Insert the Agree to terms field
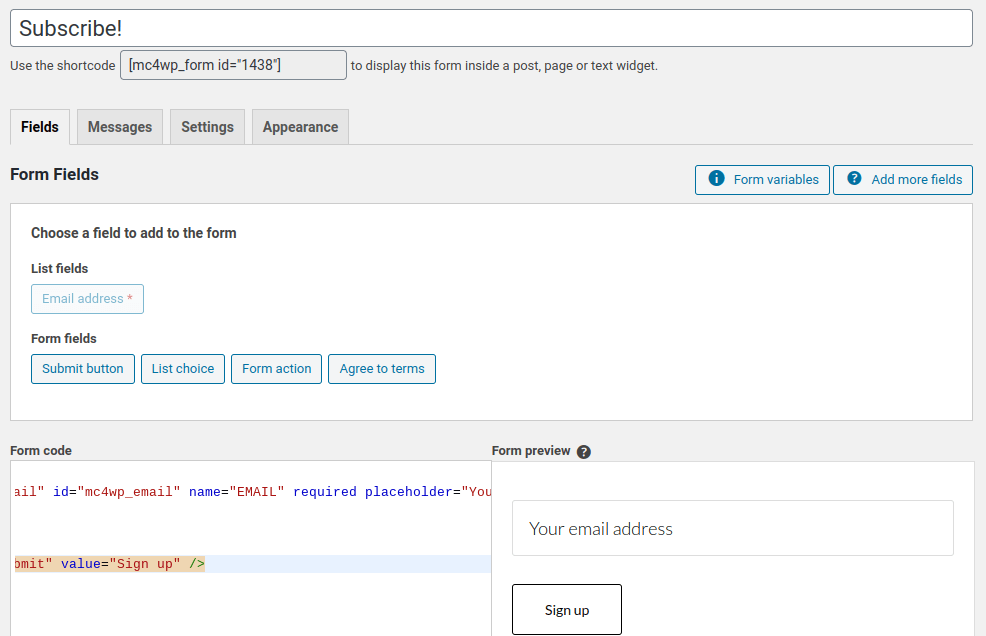Screen dimensions: 986x636 tap(382, 369)
